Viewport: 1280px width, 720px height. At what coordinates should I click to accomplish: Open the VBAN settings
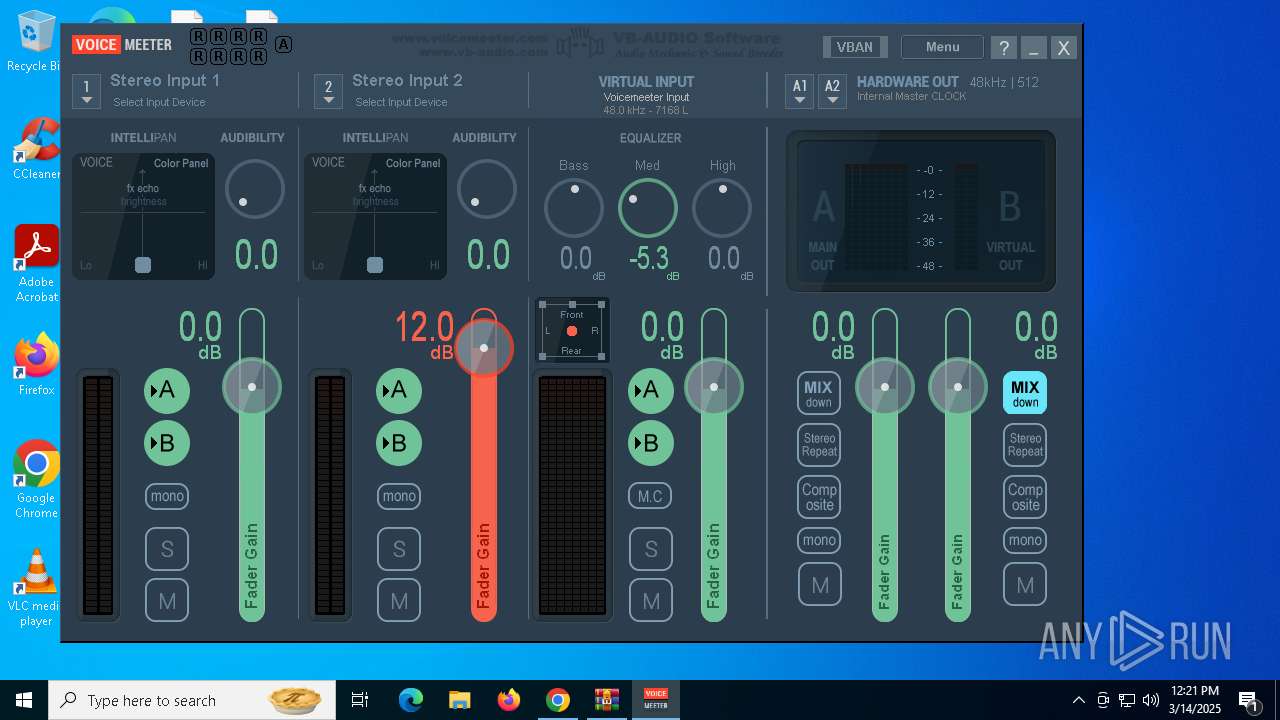[855, 47]
